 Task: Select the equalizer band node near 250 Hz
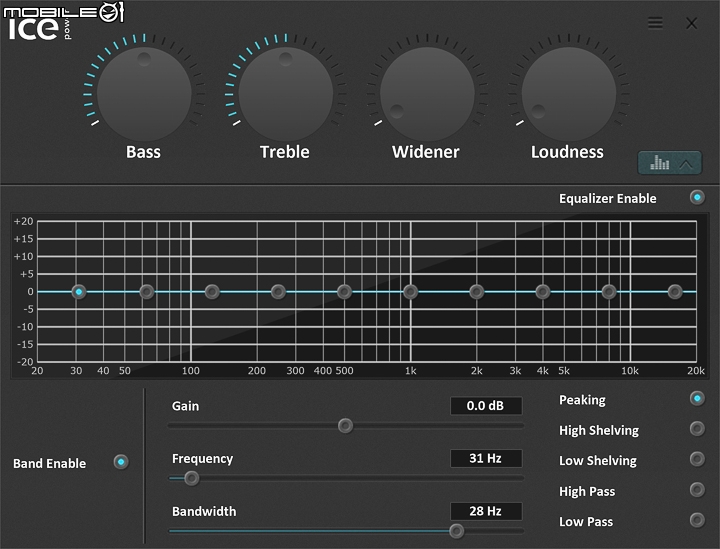point(278,291)
